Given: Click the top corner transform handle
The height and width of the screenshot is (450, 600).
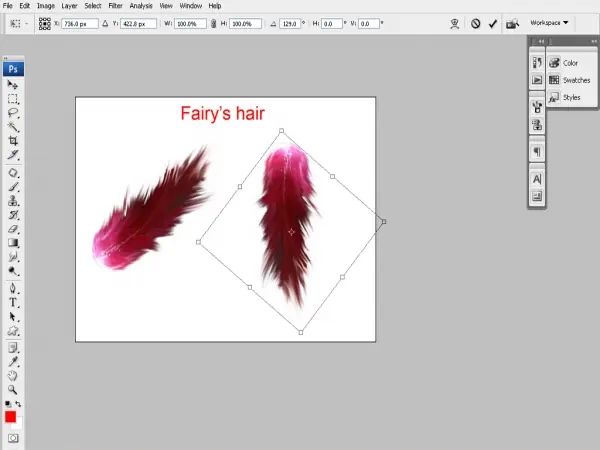Looking at the screenshot, I should 281,131.
